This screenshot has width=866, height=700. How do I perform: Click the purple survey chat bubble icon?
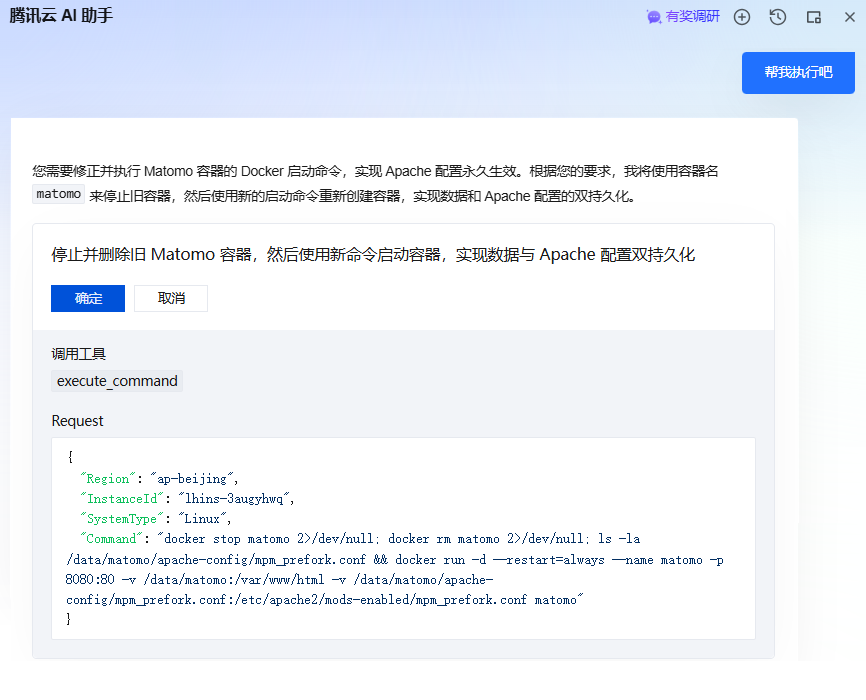coord(654,17)
